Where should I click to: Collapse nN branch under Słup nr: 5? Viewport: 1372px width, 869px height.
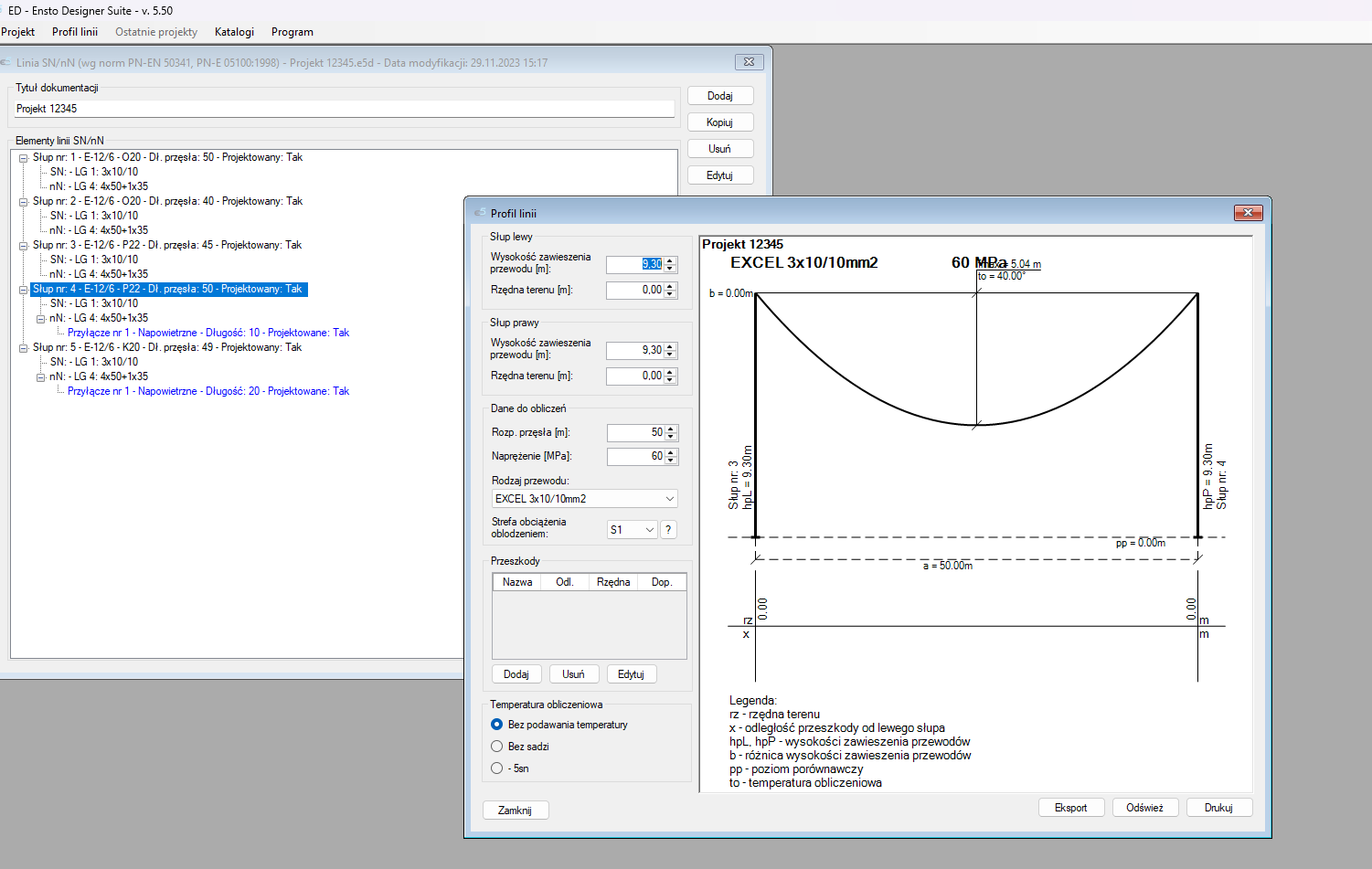(x=41, y=377)
